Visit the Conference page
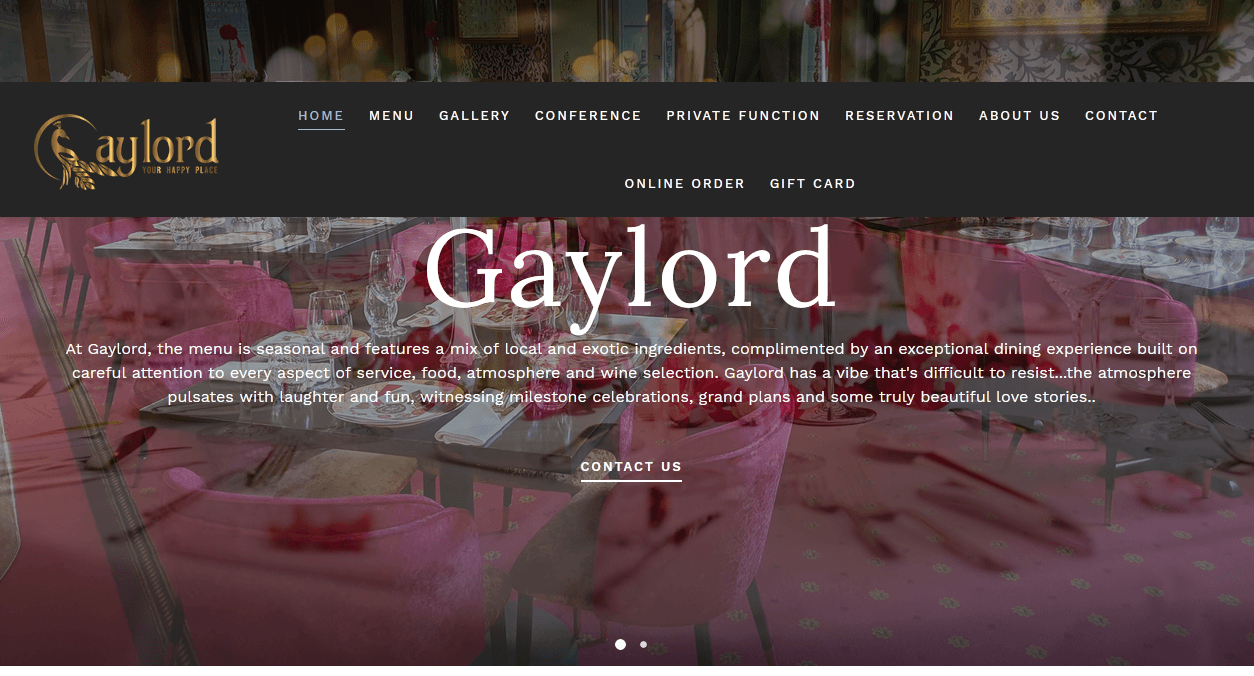The image size is (1254, 676). coord(588,116)
